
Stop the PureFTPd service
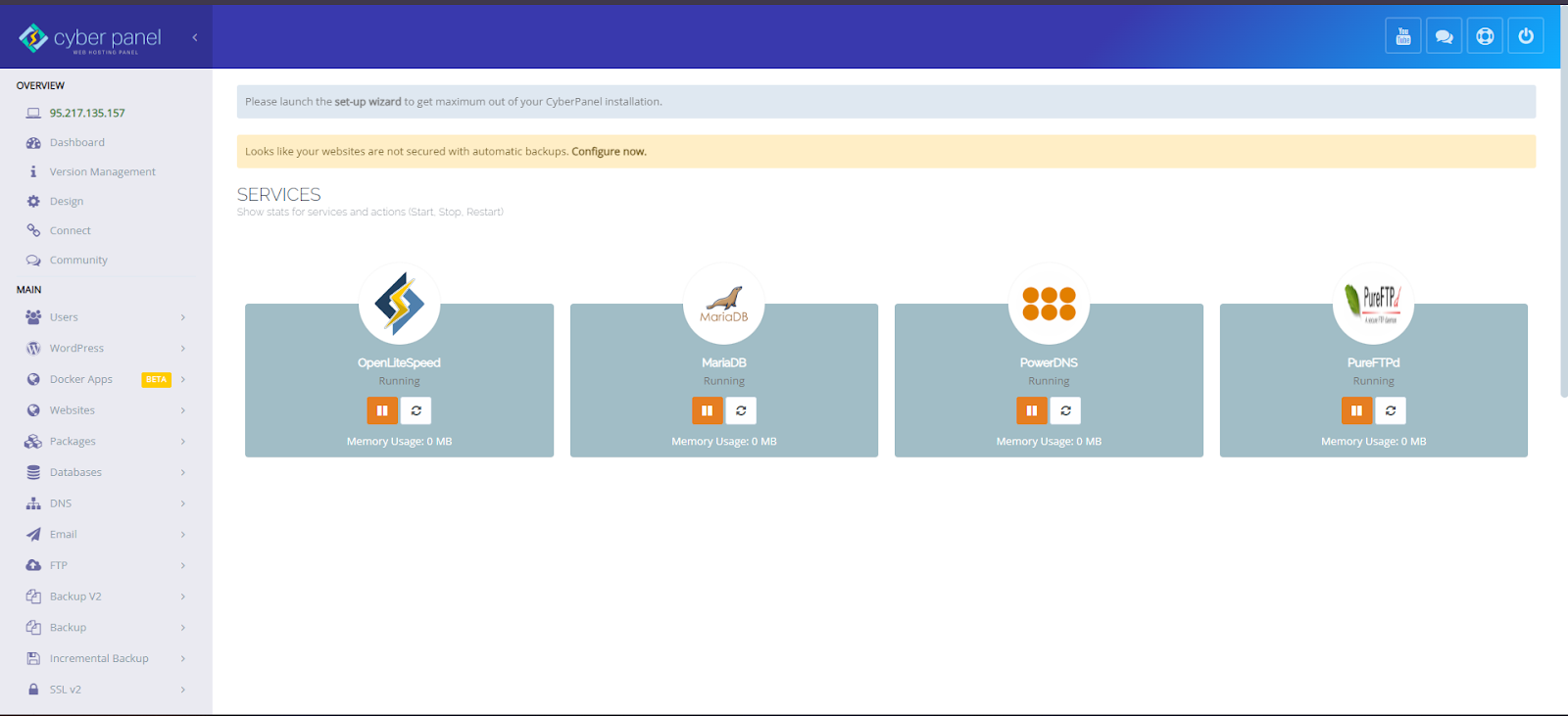(x=1356, y=410)
